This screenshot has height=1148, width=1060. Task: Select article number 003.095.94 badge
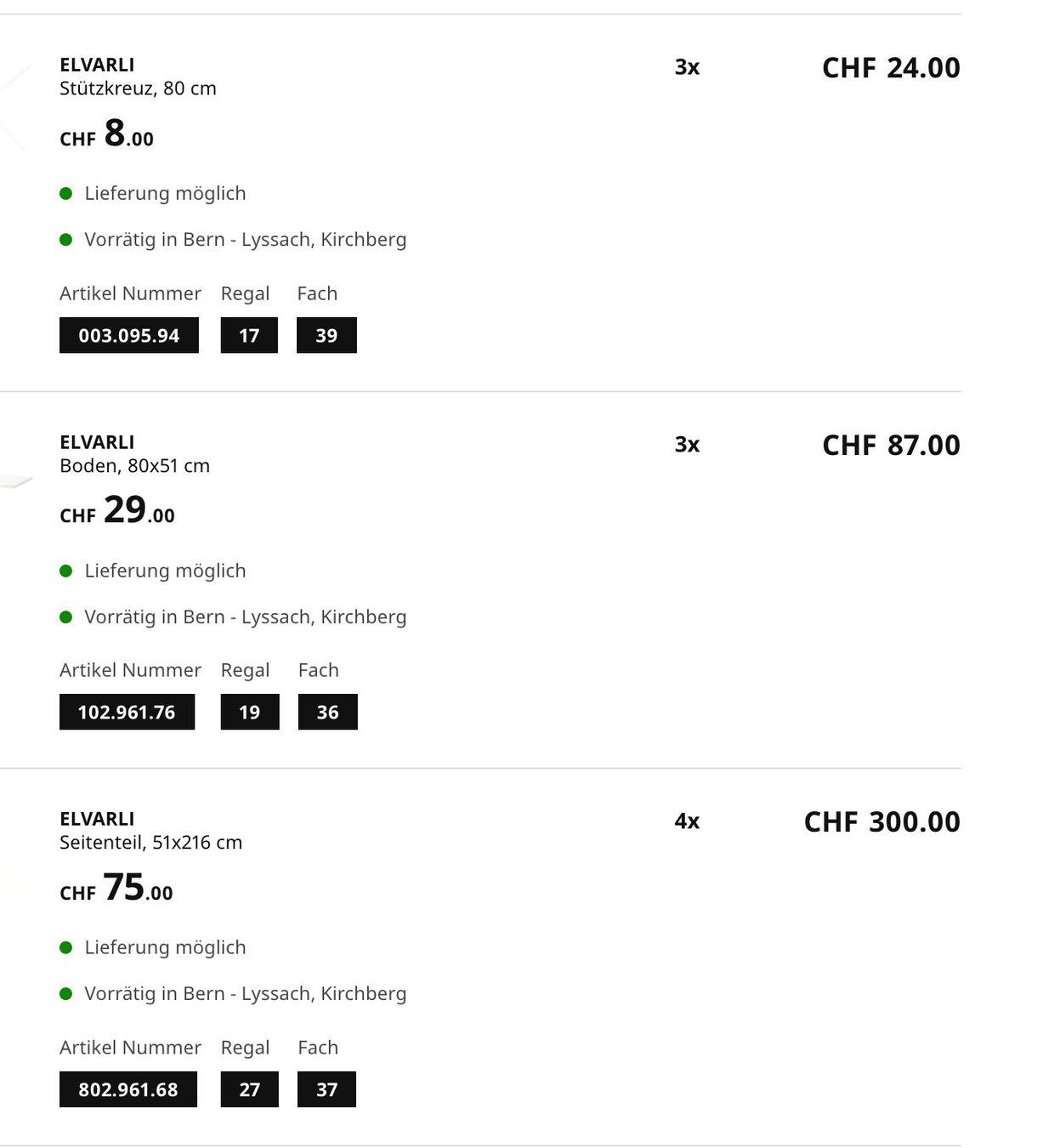click(x=129, y=335)
